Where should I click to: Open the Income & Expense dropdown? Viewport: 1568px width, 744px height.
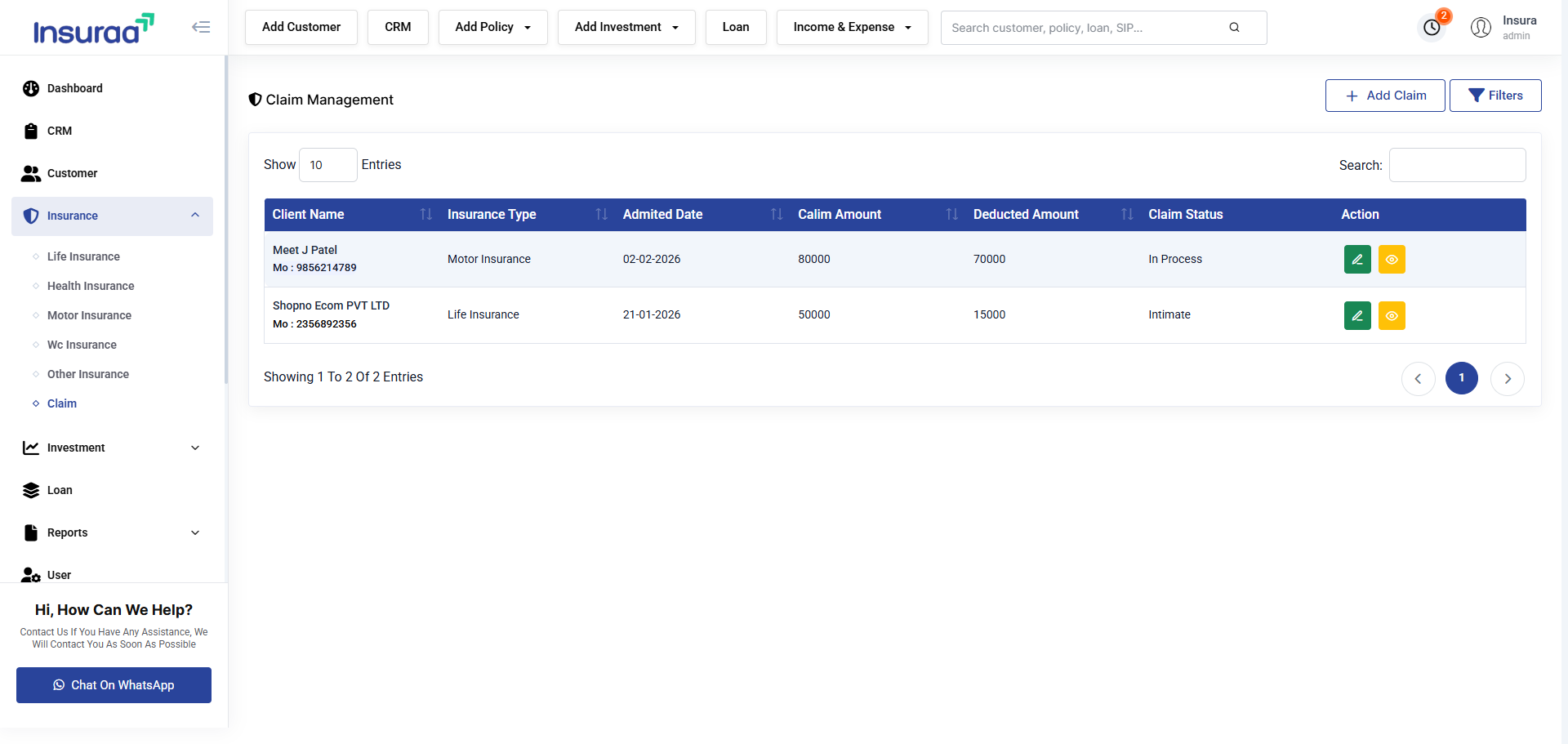point(852,27)
